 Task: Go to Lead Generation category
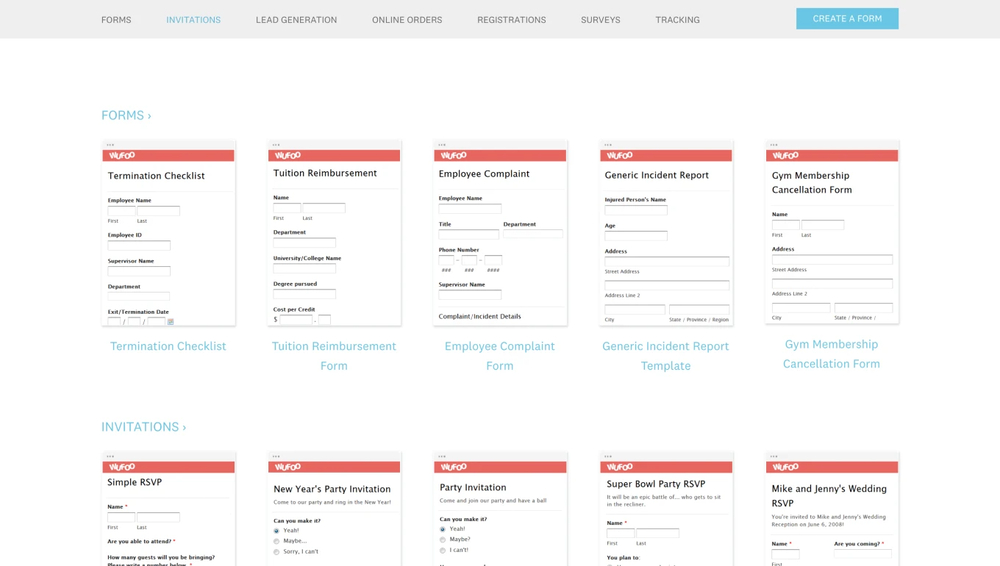296,20
